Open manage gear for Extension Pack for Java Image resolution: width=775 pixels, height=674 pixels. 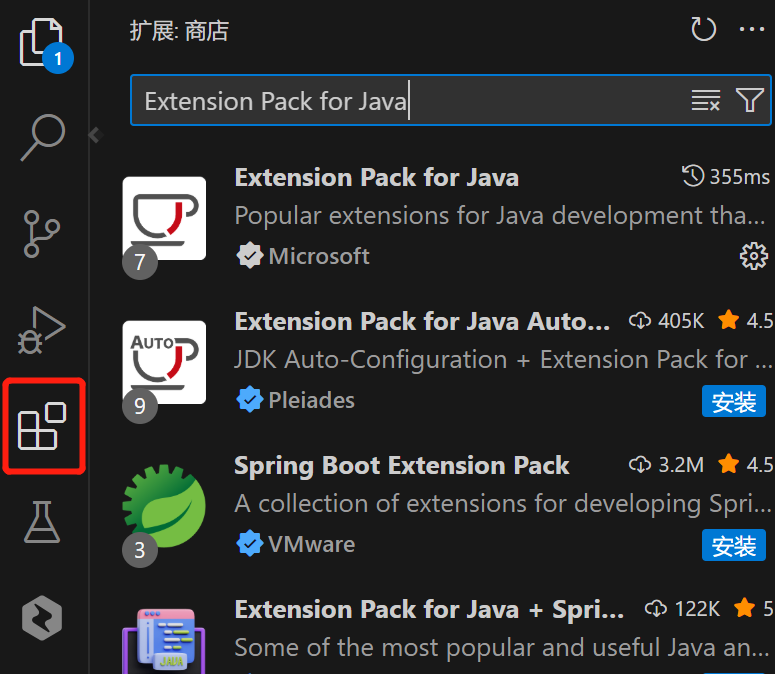(752, 256)
